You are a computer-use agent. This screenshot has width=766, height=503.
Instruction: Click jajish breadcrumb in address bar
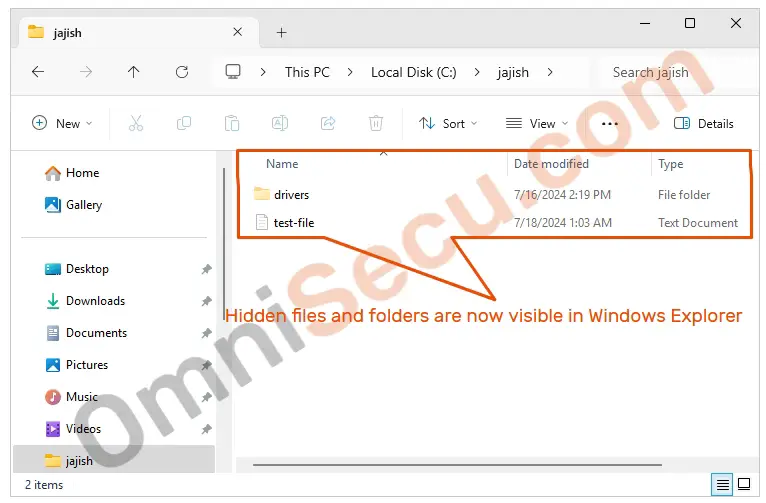[x=513, y=72]
